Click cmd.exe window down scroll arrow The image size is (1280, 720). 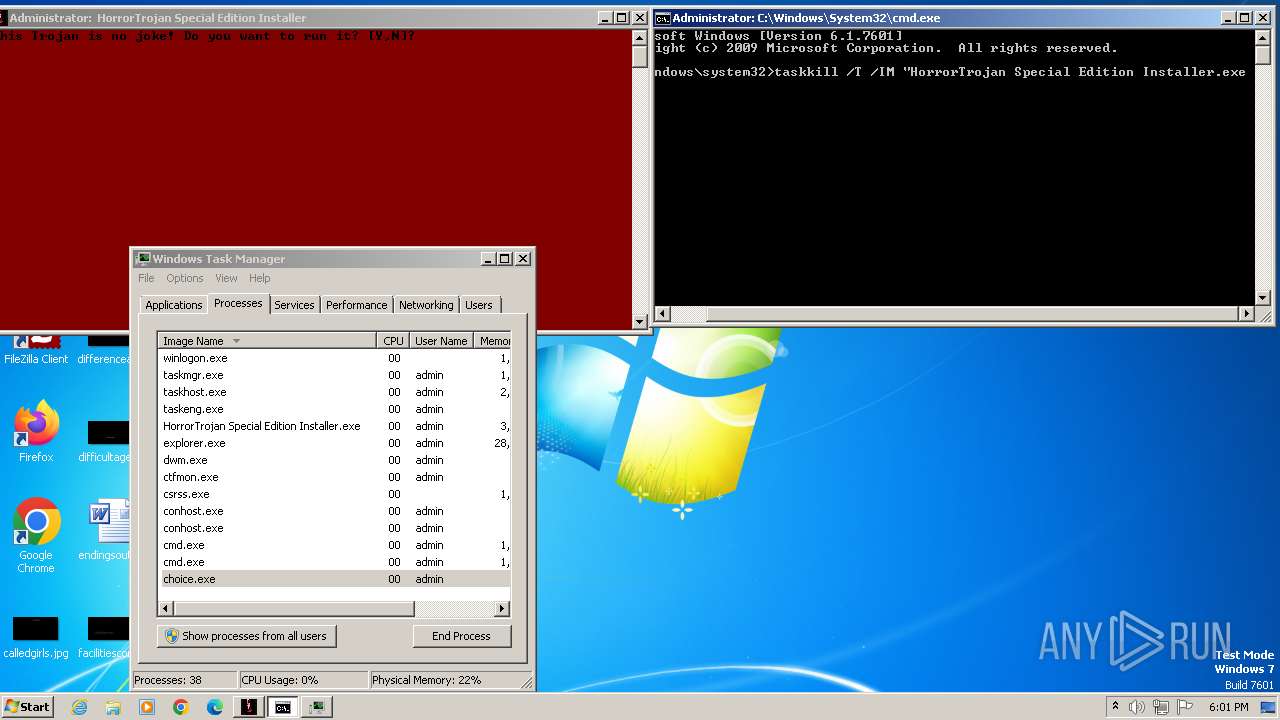(1263, 298)
